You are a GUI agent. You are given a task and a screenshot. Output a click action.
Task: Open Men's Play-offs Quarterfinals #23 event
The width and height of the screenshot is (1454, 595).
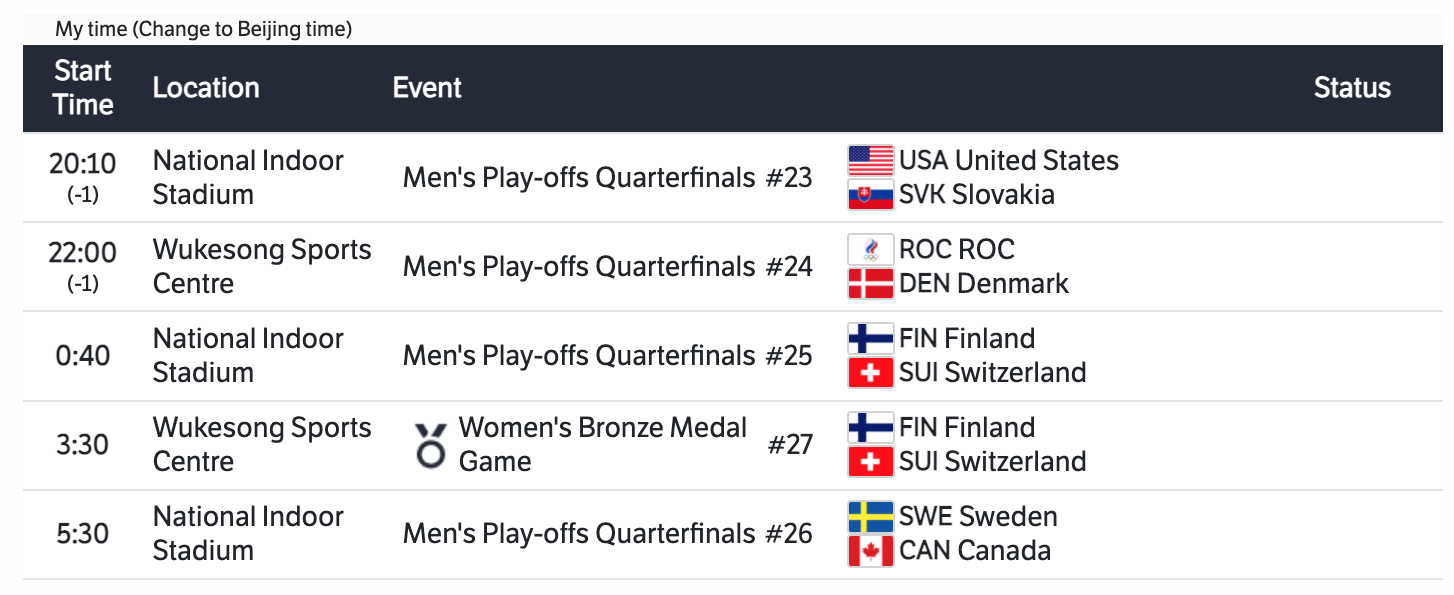pos(607,178)
